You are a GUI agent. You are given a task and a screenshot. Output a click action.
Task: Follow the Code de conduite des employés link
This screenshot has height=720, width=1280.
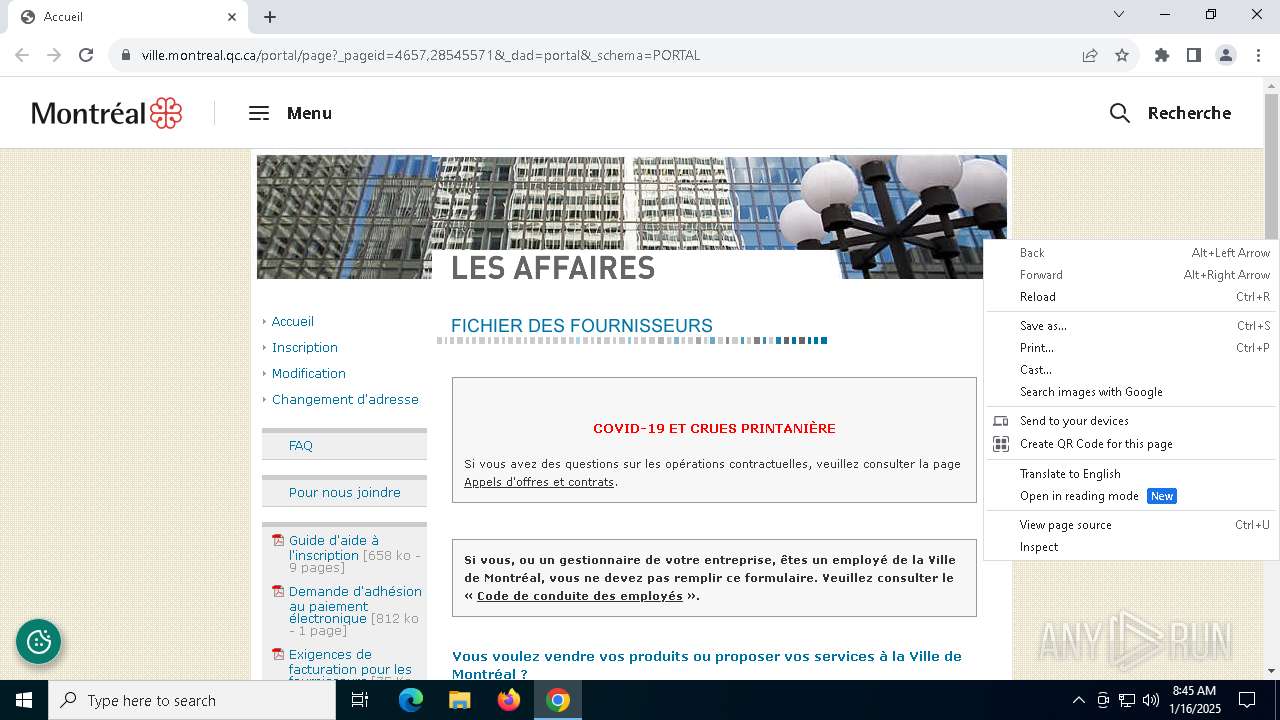pyautogui.click(x=580, y=596)
